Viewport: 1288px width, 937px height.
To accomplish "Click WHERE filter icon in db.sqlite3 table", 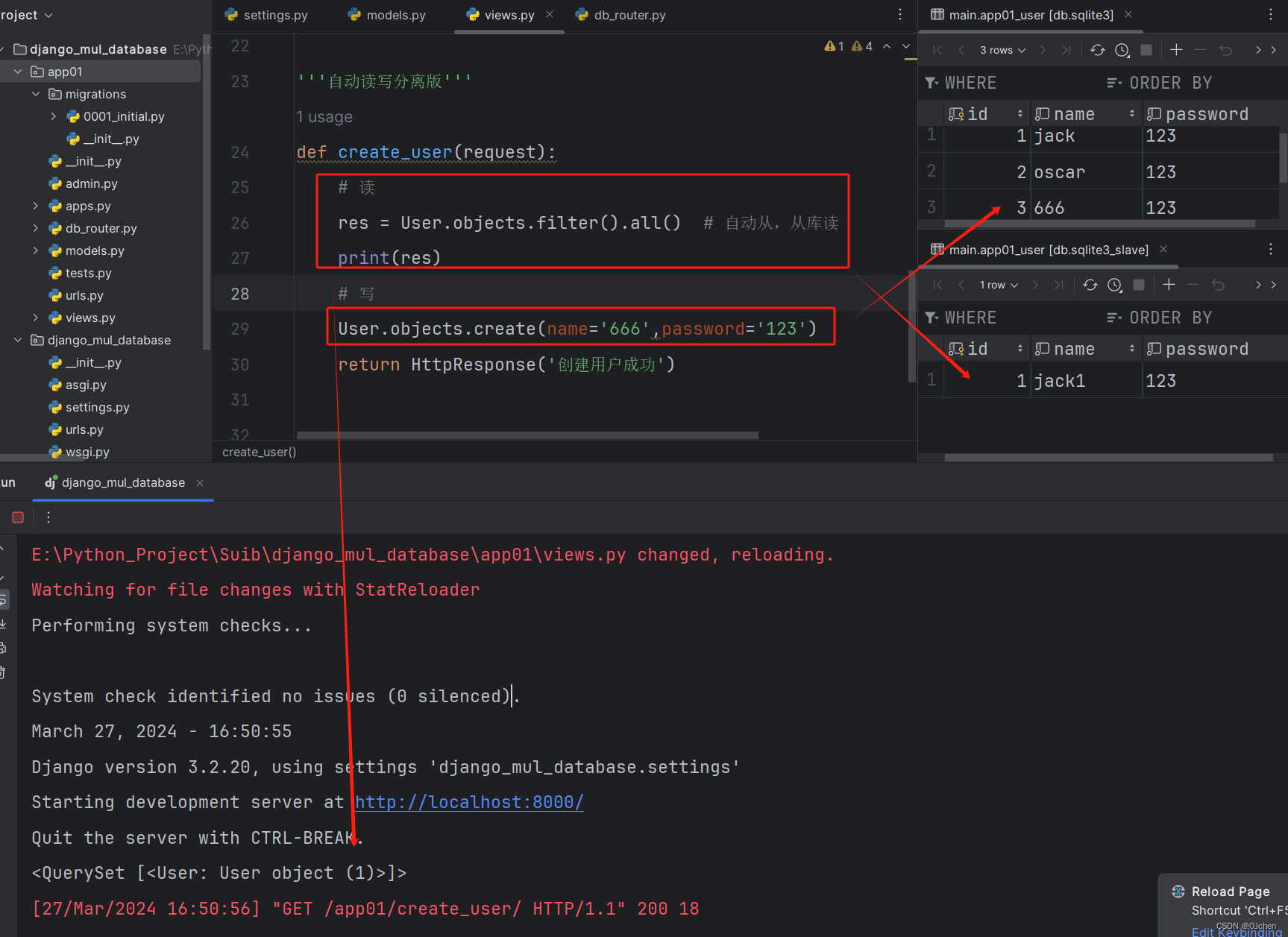I will [x=932, y=83].
